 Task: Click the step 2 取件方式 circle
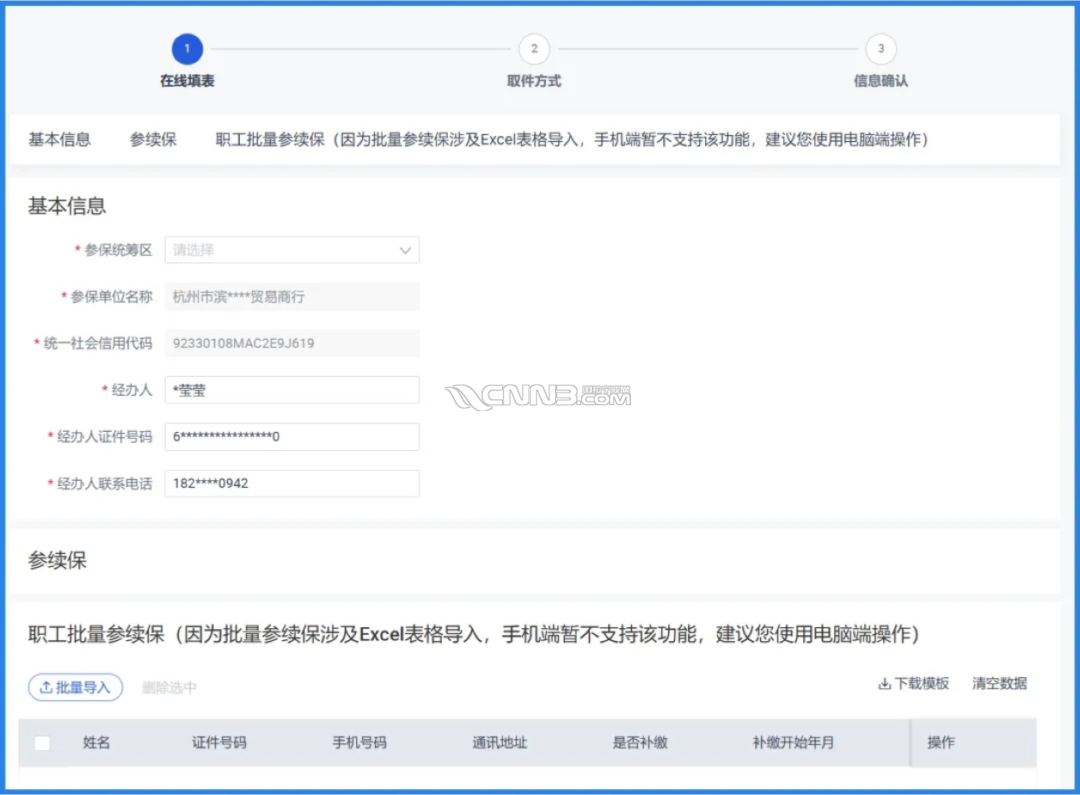(534, 48)
